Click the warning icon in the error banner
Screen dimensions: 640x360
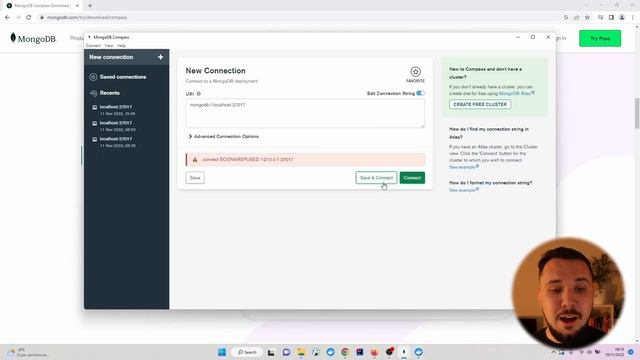click(195, 160)
